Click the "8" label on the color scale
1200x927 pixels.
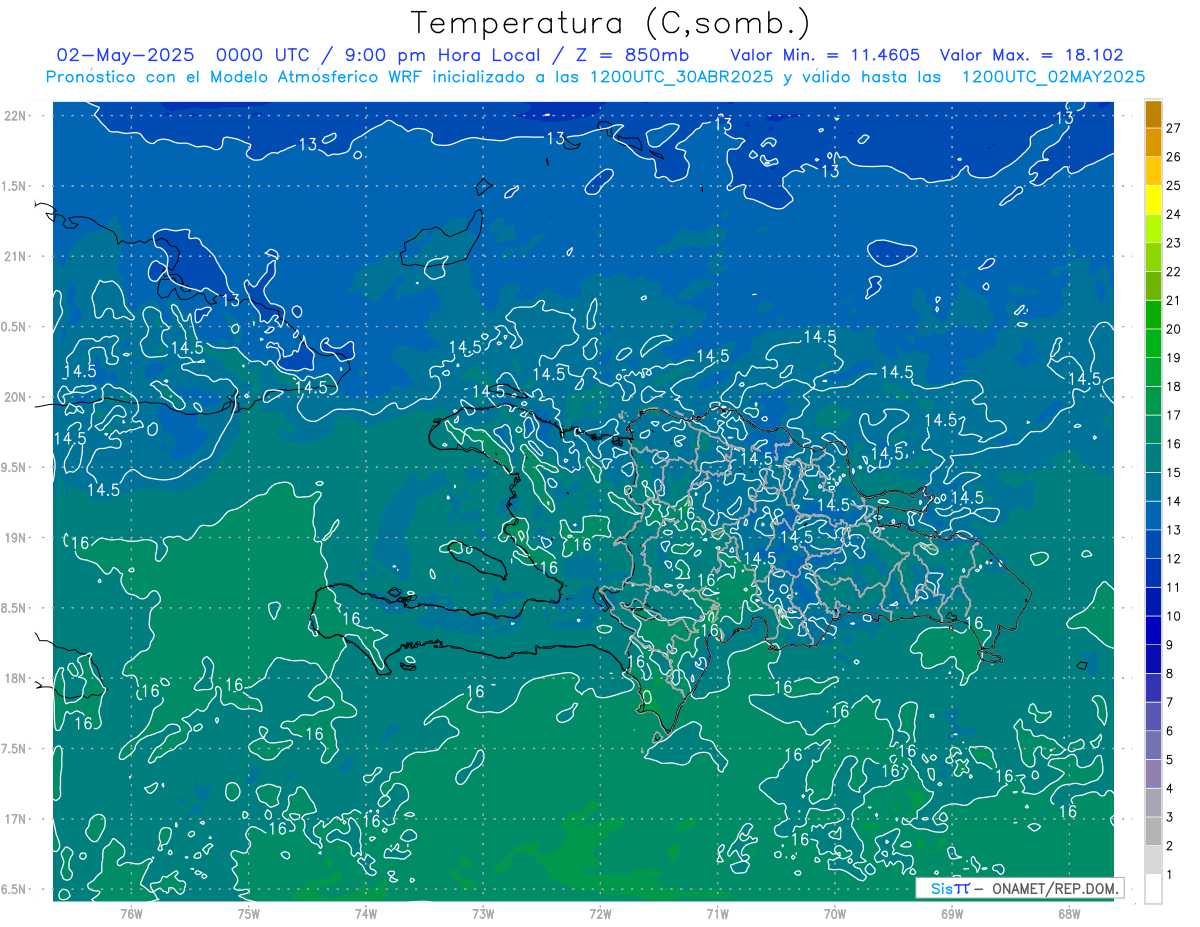(1170, 673)
